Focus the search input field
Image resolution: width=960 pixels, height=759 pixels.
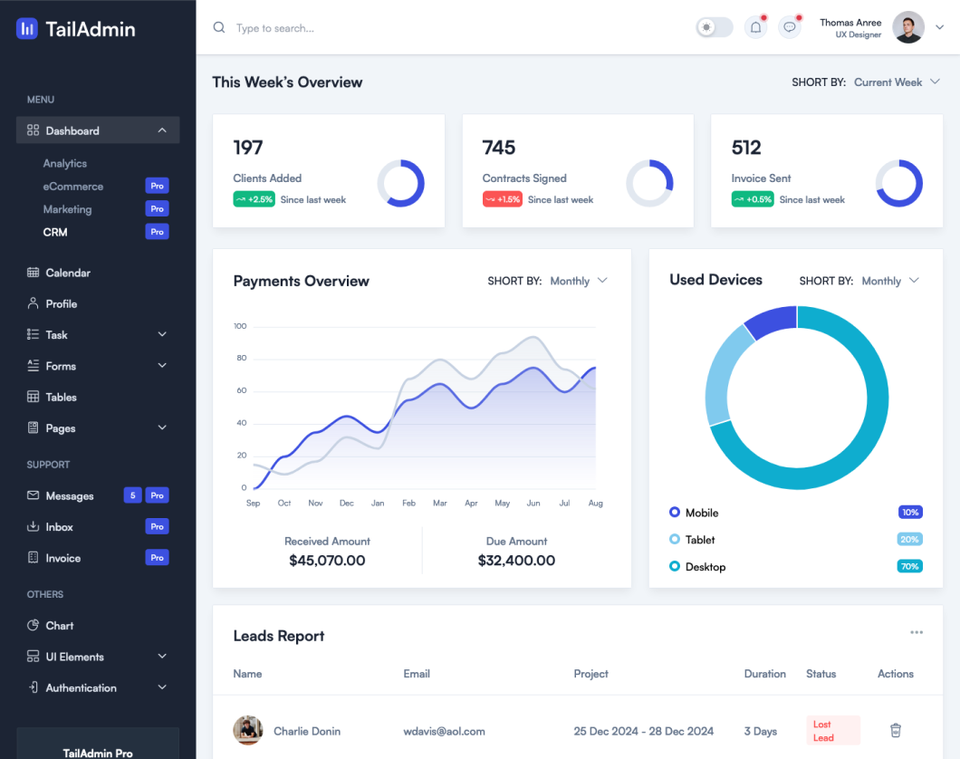tap(300, 27)
